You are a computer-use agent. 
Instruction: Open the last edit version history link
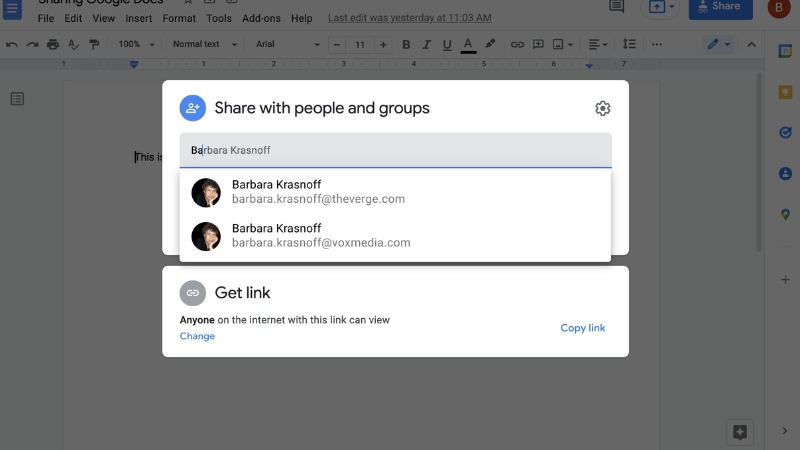pos(410,18)
